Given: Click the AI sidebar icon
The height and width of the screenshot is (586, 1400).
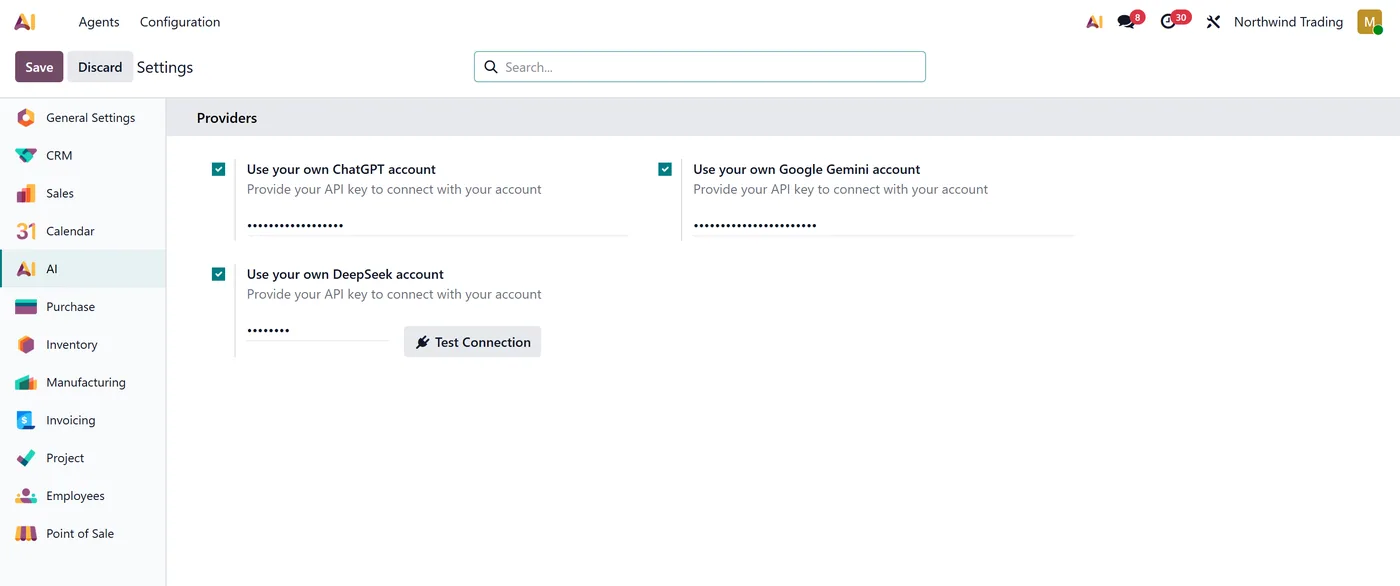Looking at the screenshot, I should 26,269.
